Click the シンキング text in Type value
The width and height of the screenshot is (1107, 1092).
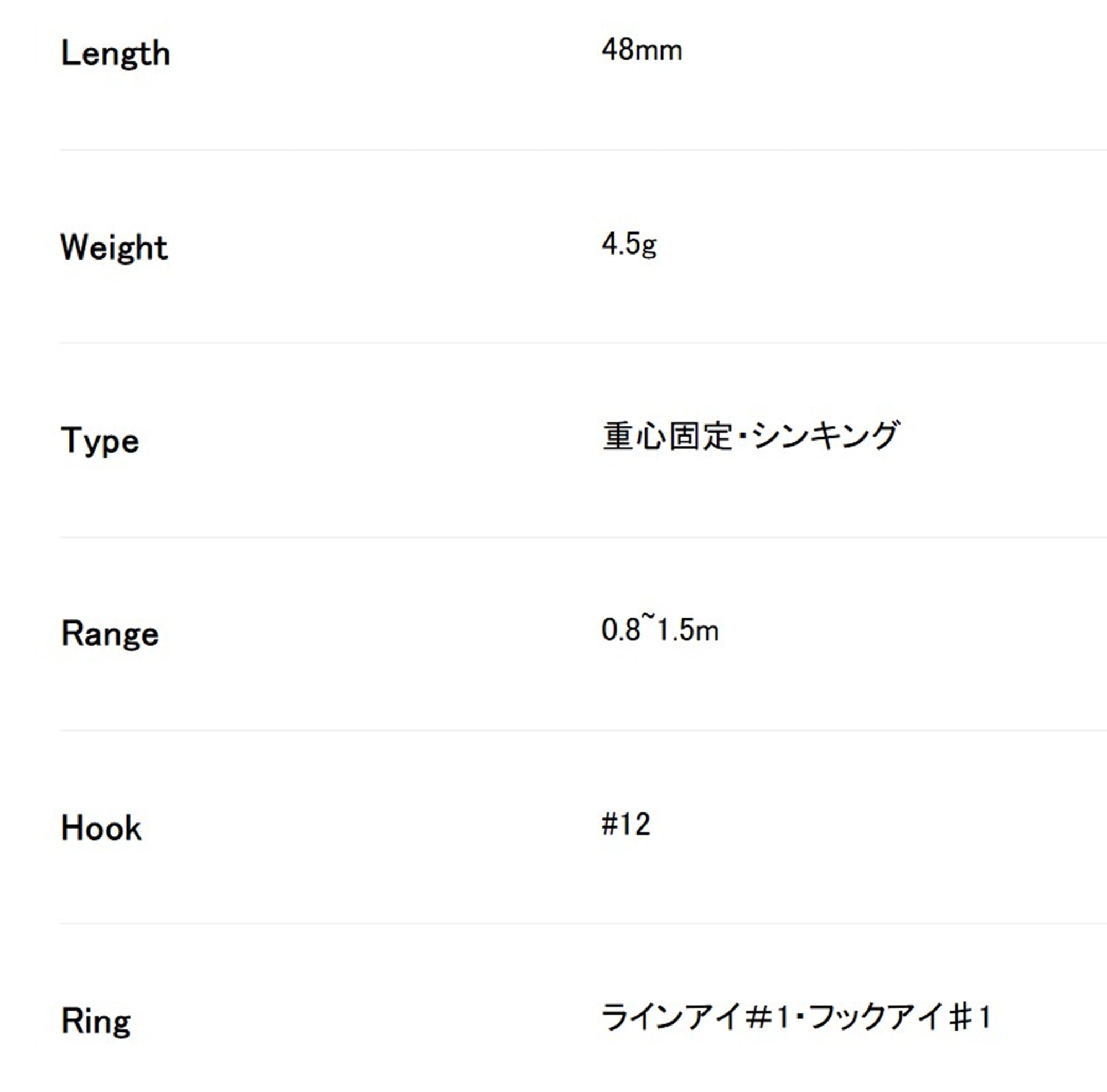click(825, 436)
